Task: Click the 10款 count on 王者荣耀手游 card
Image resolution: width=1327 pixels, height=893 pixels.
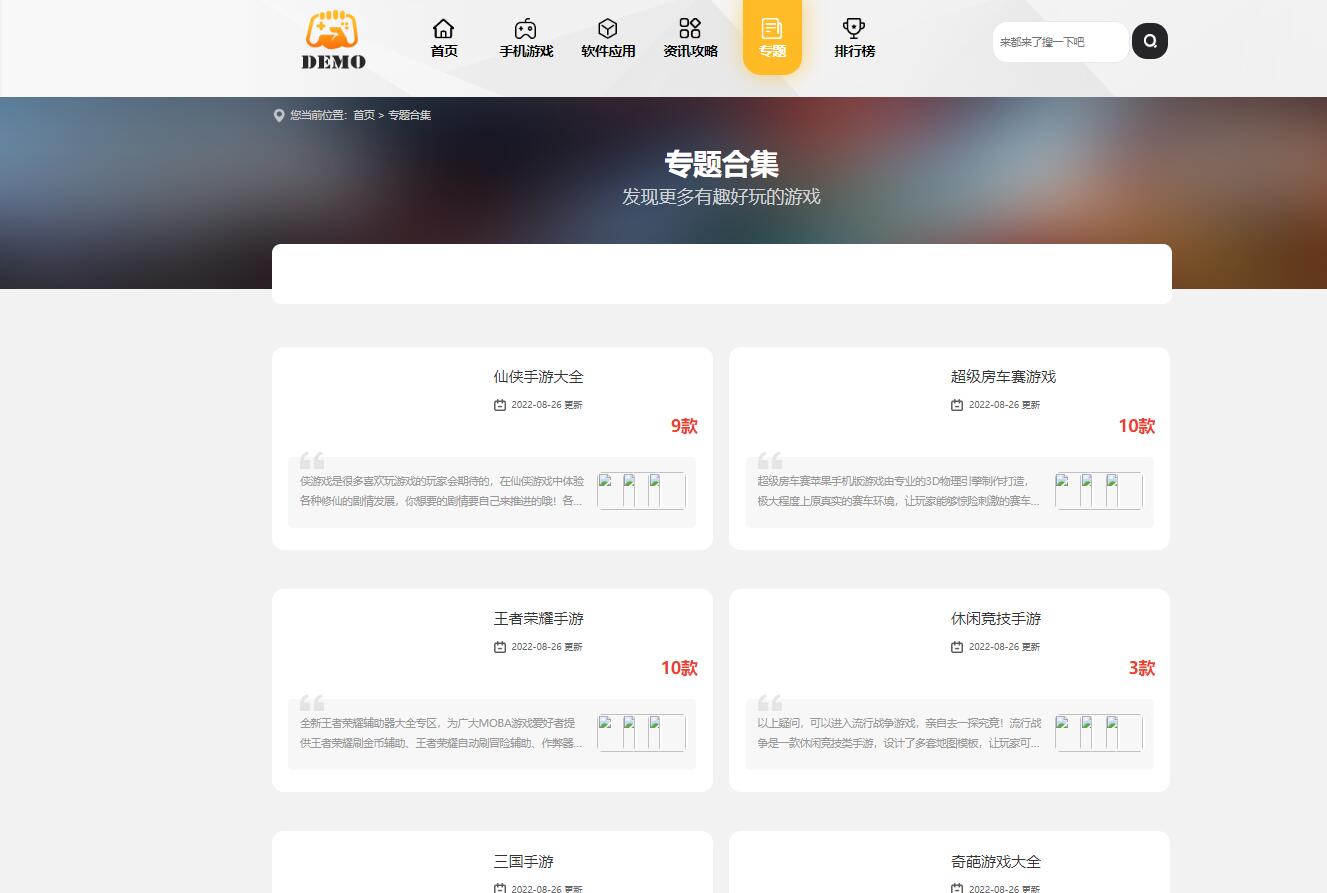Action: click(680, 668)
